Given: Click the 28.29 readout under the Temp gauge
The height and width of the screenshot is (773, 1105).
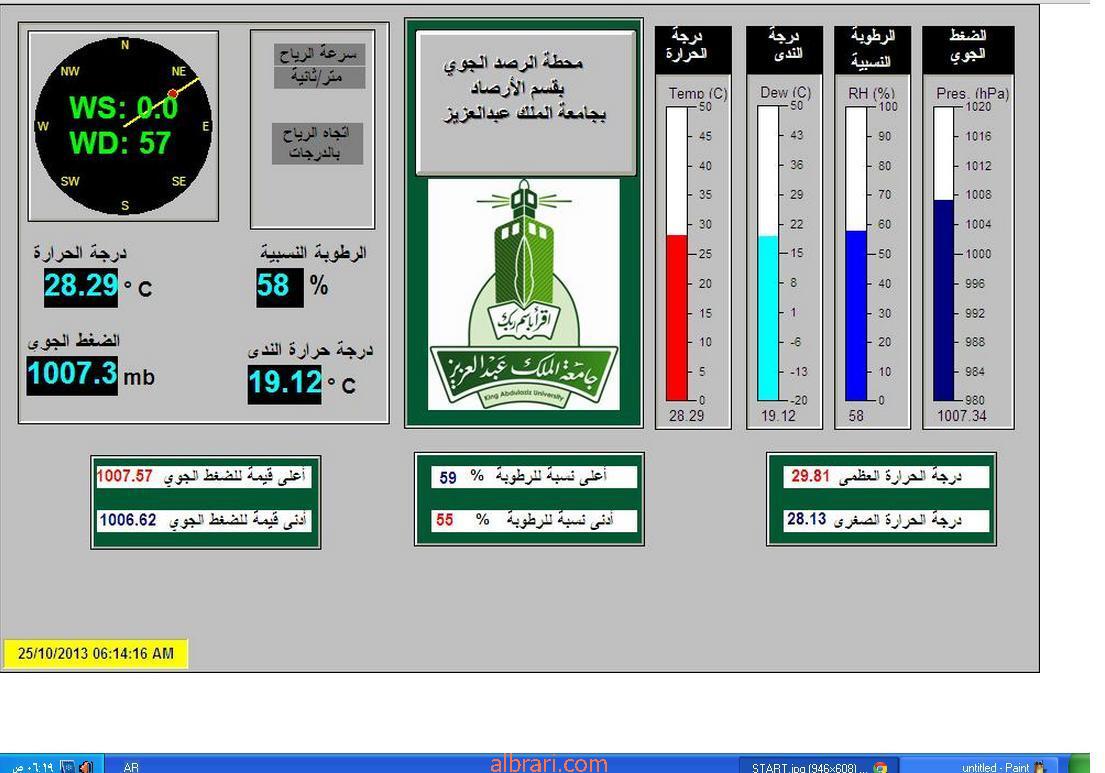Looking at the screenshot, I should pos(686,416).
